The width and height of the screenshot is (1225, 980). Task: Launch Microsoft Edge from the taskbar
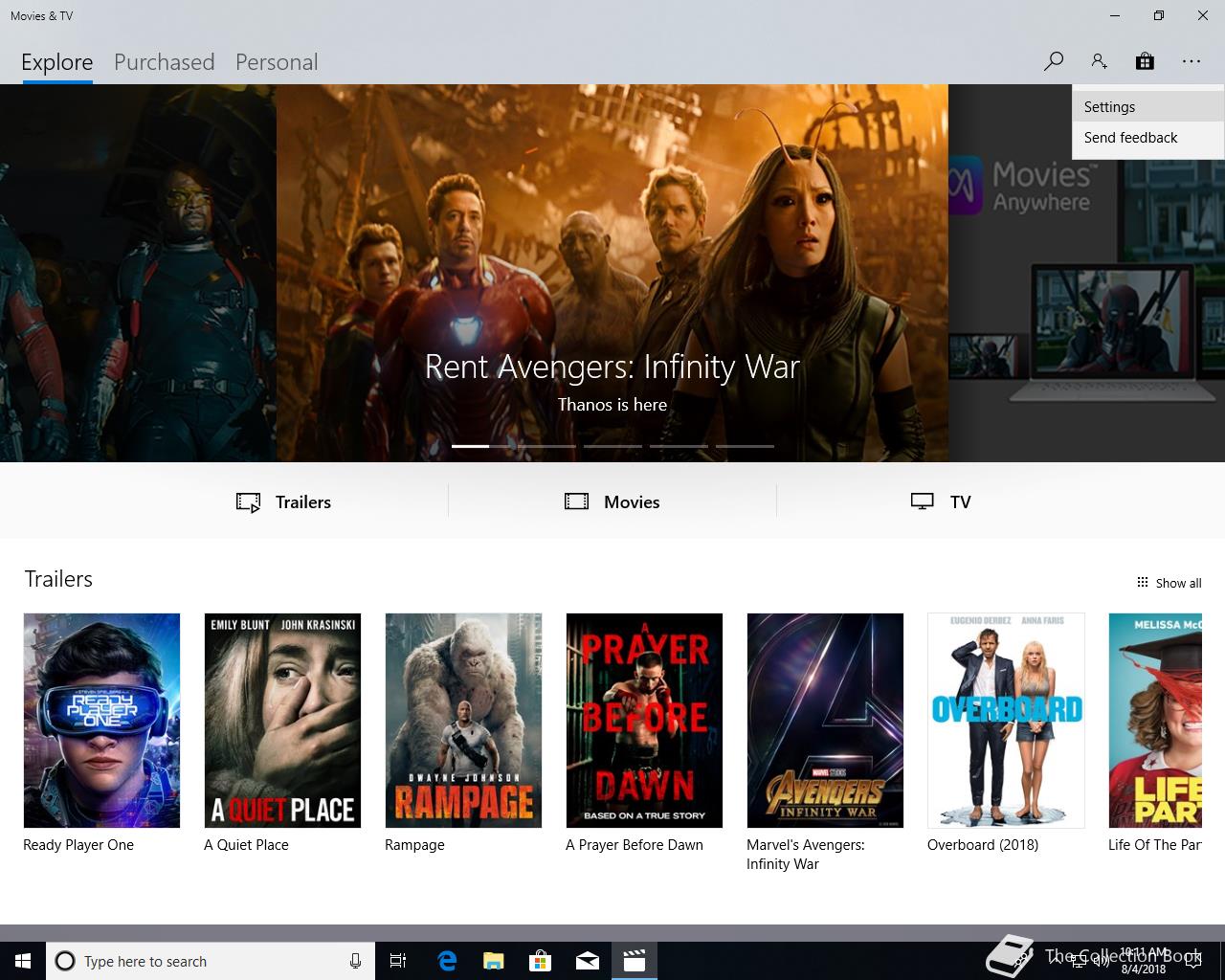[447, 961]
